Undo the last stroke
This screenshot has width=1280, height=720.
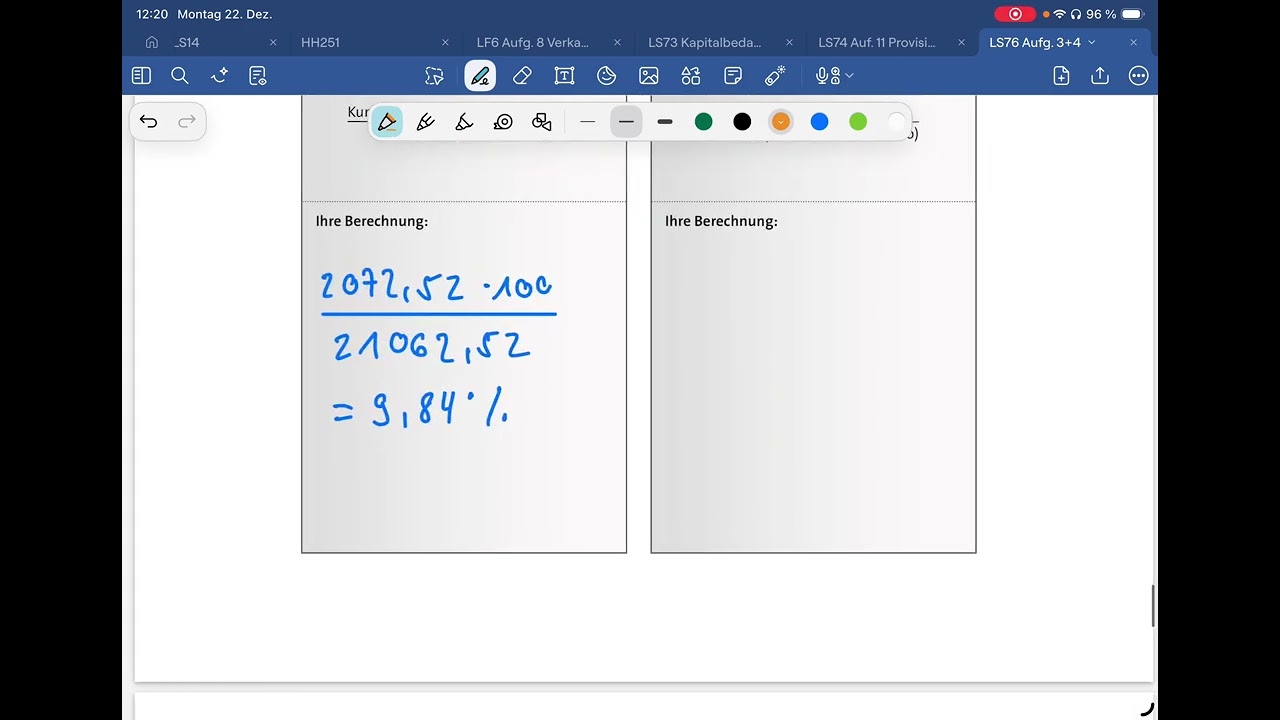[x=149, y=122]
